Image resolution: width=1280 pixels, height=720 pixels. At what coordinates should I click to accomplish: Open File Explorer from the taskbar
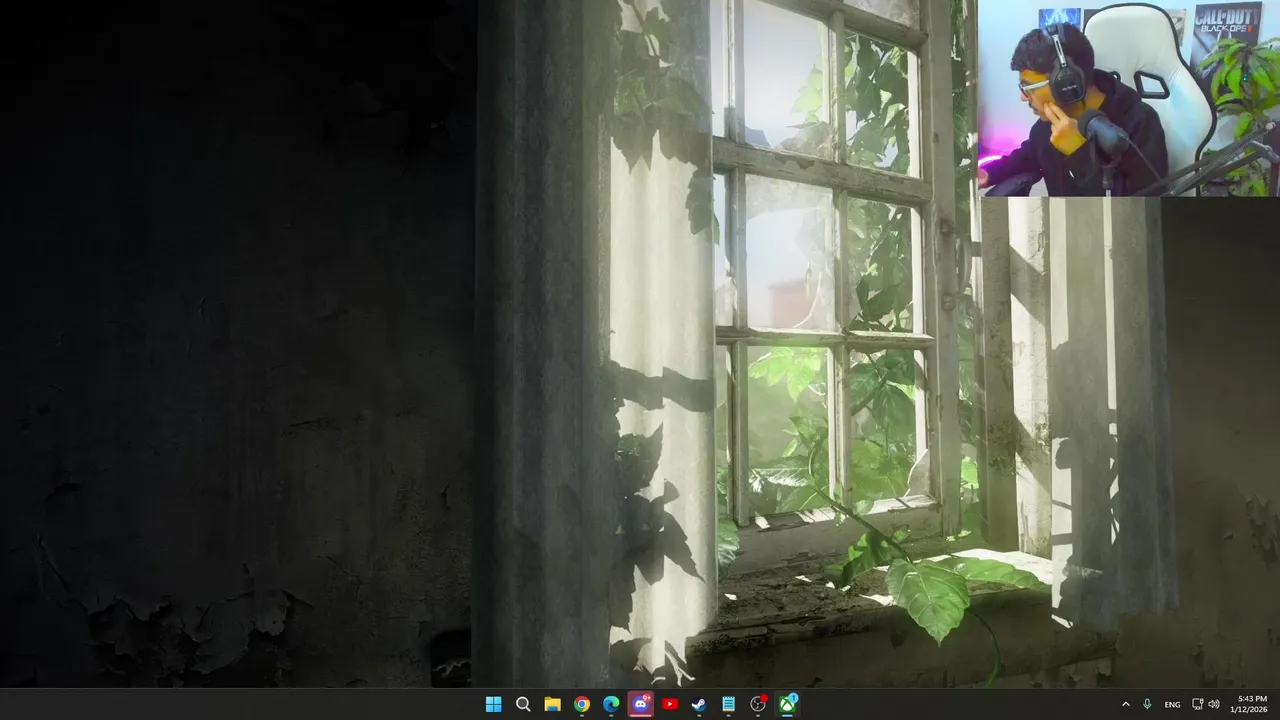pyautogui.click(x=552, y=704)
